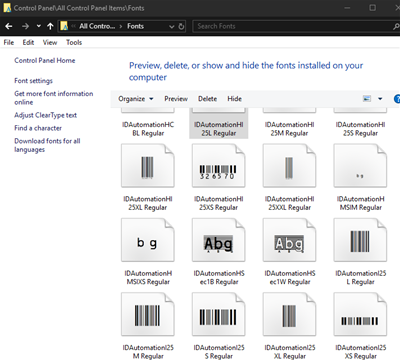
Task: Click IDAutomationHI25XXL Regular file name
Action: tap(289, 203)
